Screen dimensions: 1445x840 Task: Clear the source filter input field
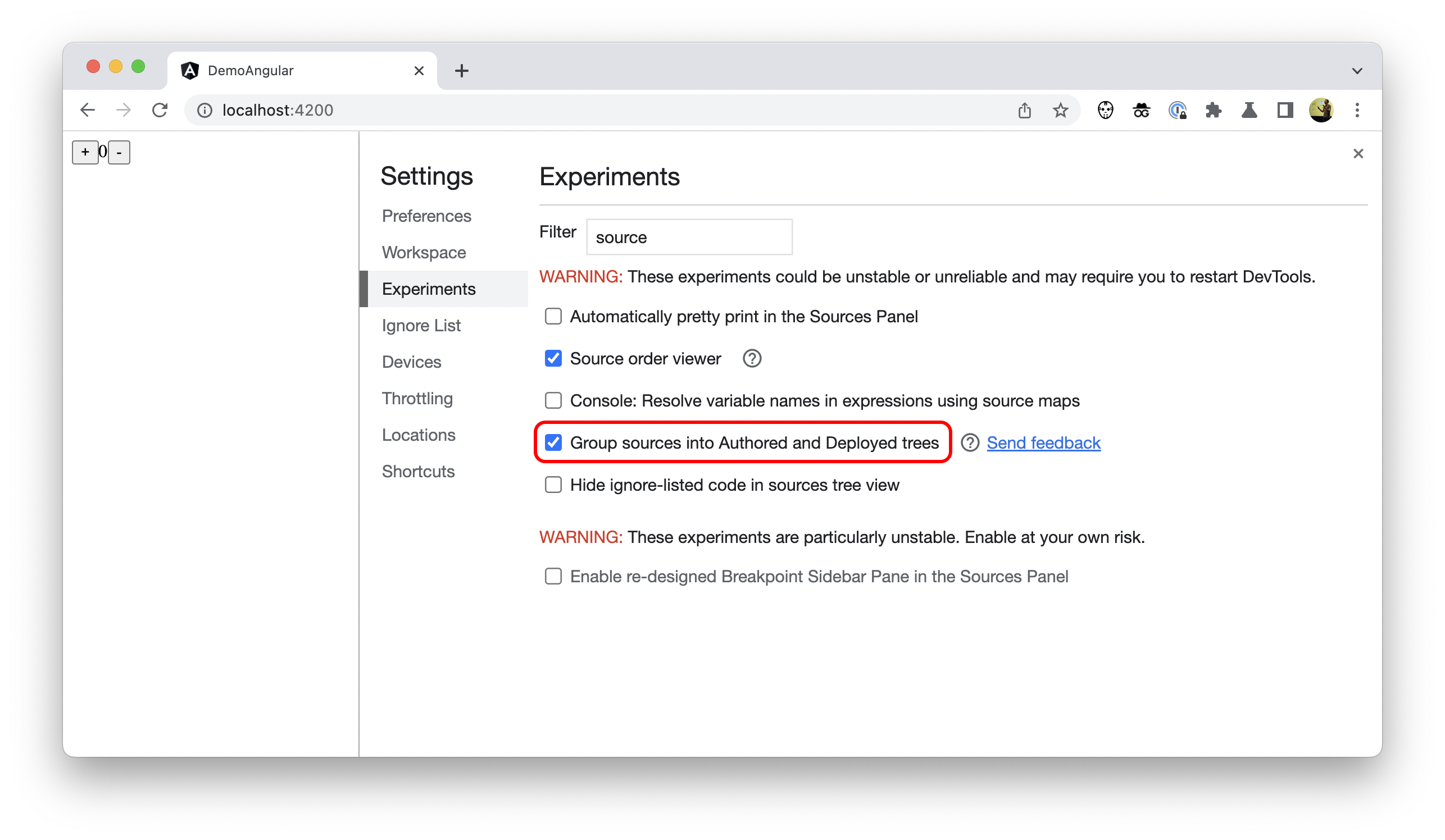[x=689, y=237]
